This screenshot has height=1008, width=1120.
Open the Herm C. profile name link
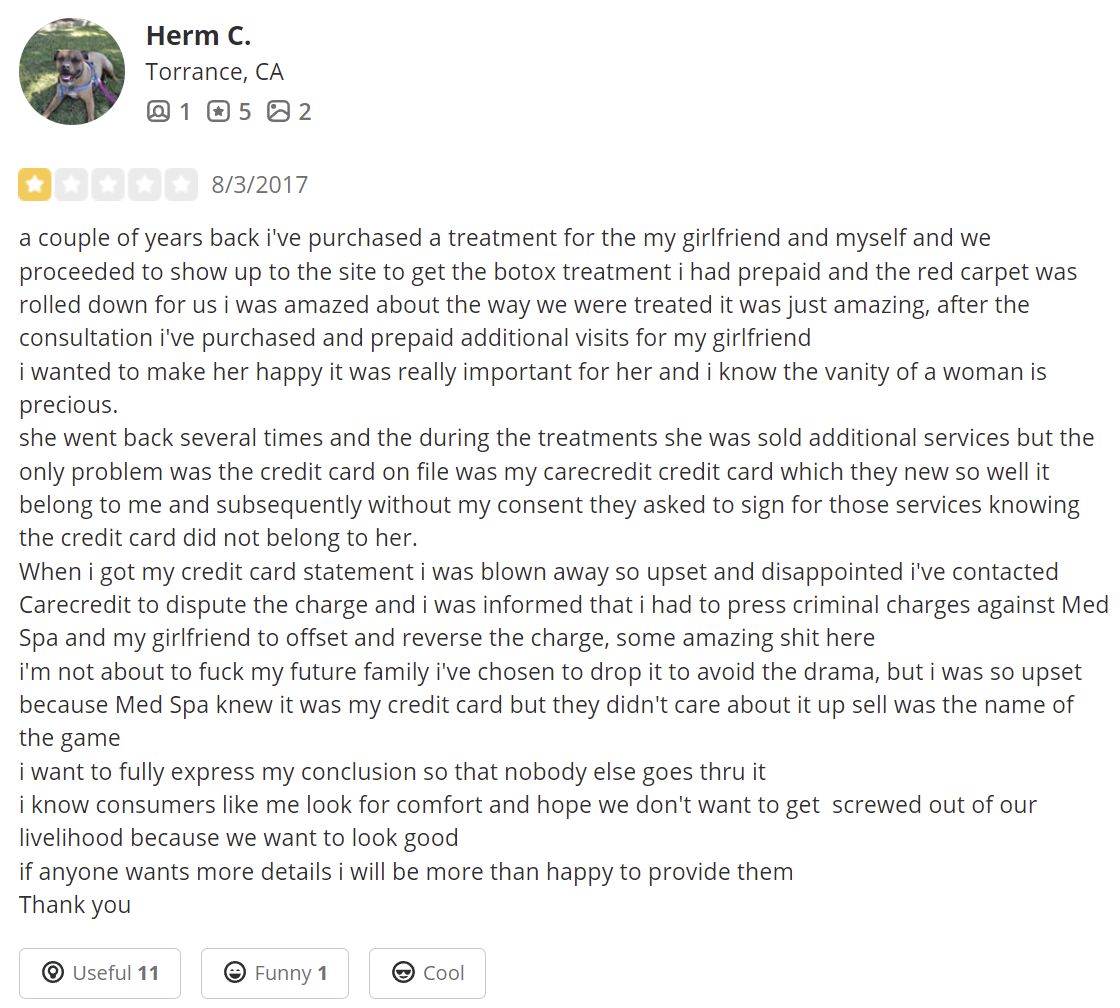pos(199,36)
